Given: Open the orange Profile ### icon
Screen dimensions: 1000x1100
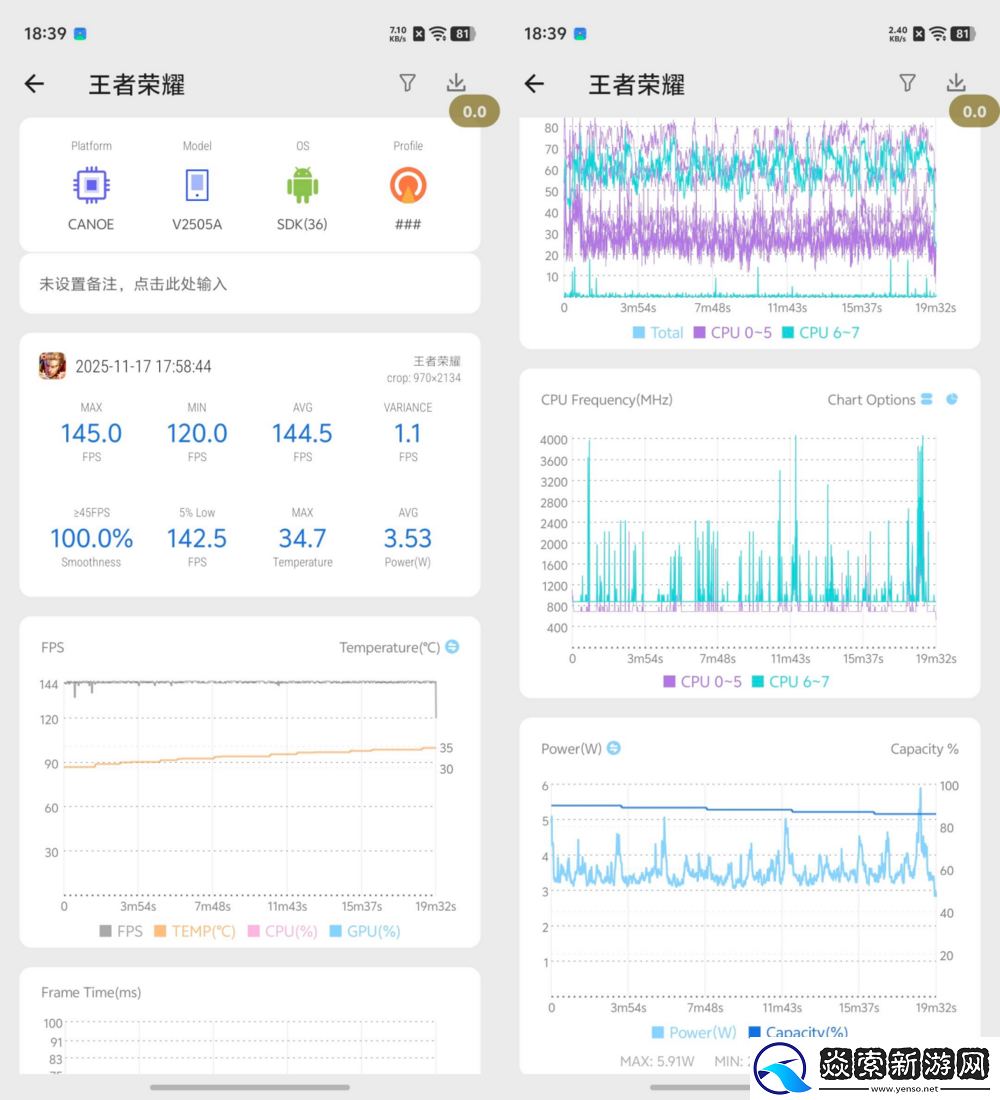Looking at the screenshot, I should [407, 185].
